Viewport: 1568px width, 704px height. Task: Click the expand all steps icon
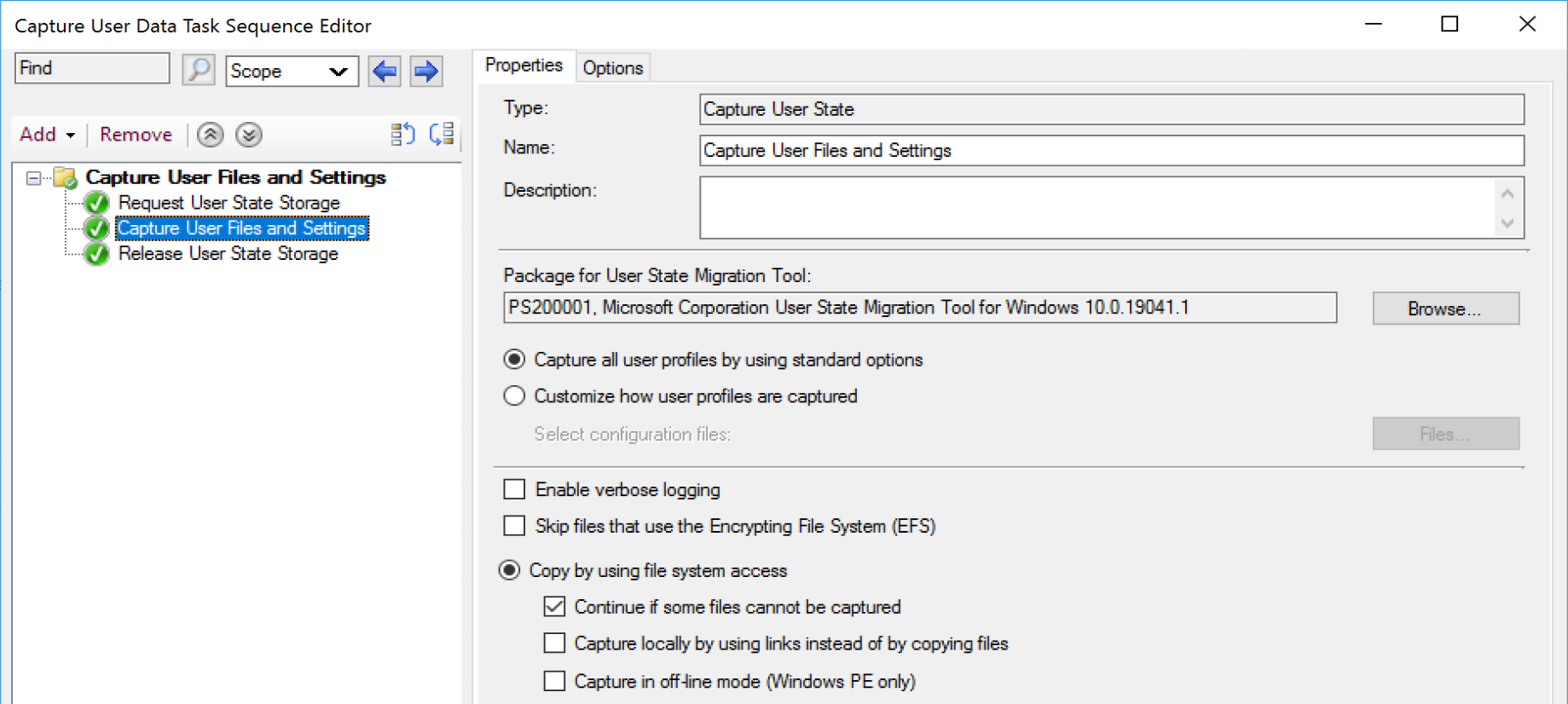tap(402, 135)
